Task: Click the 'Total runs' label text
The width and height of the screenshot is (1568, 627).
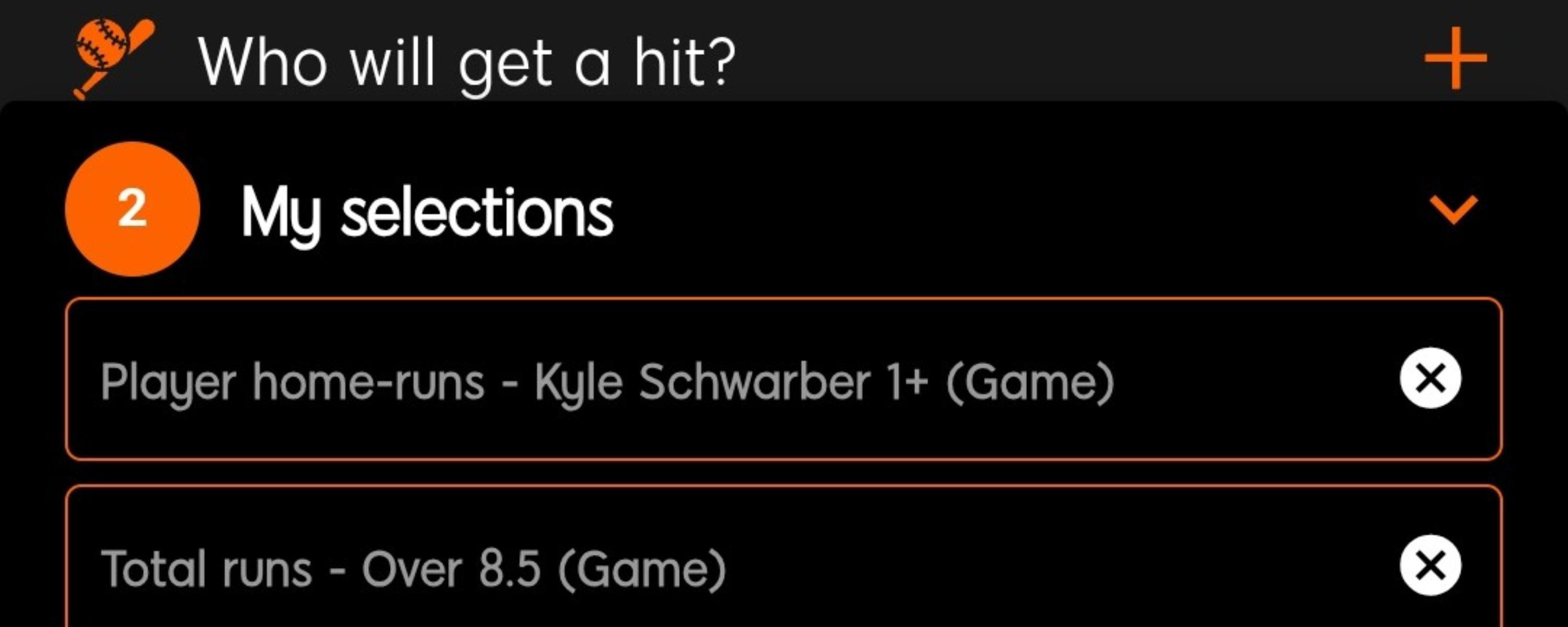Action: tap(206, 568)
